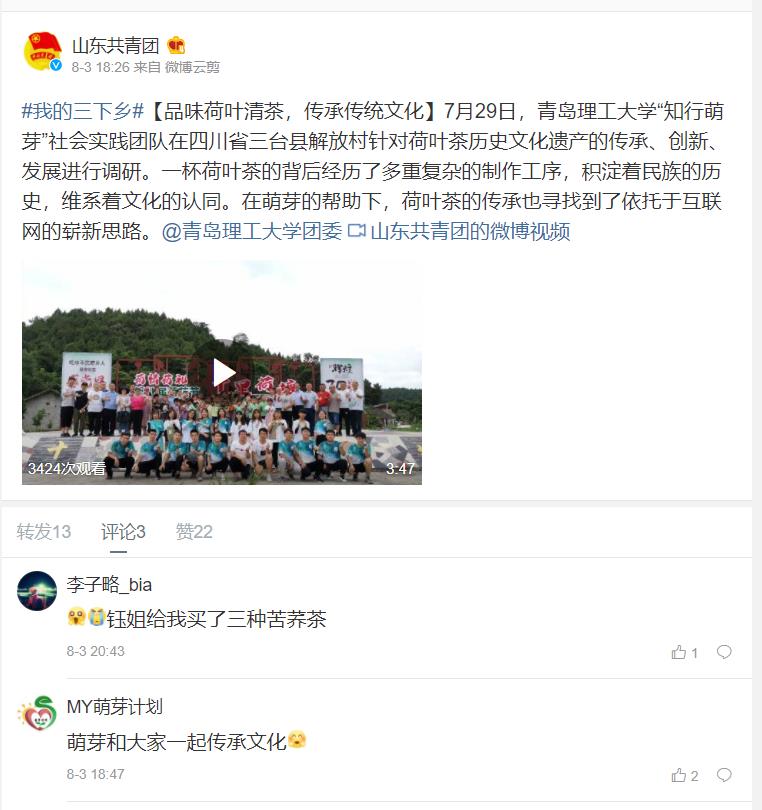
Task: Reply to MY萌芽计划's comment via bubble icon
Action: 724,775
